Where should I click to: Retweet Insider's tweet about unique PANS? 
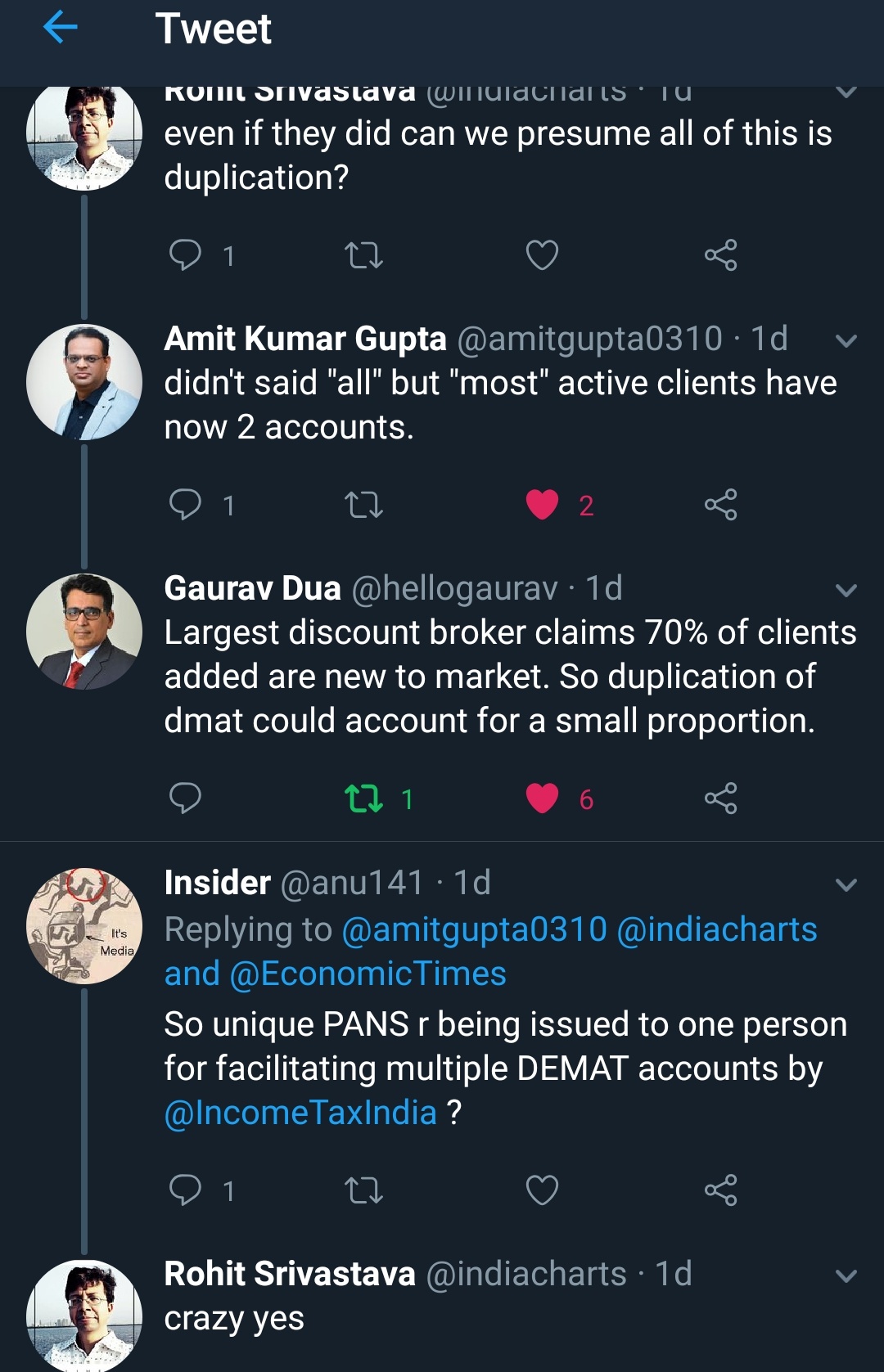[363, 1190]
